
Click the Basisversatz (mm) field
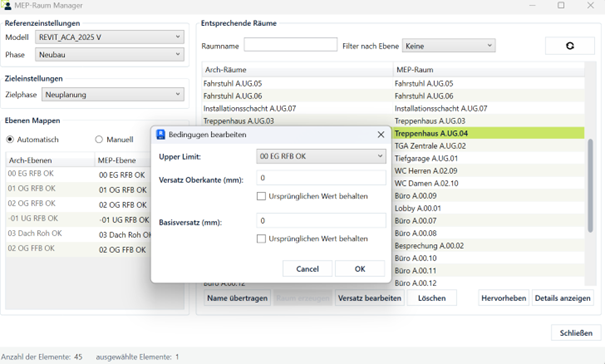coord(321,220)
